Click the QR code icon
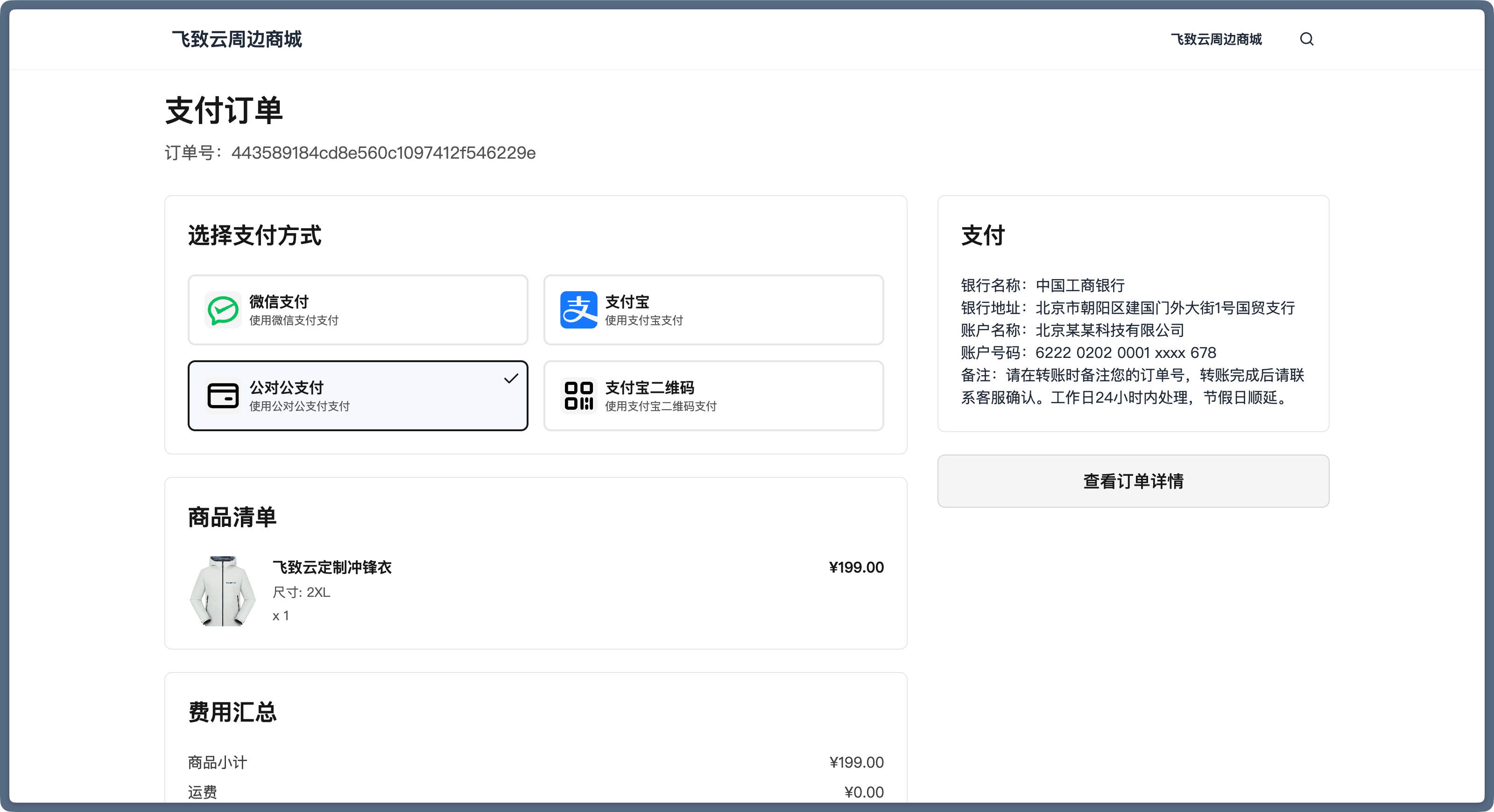 [x=578, y=396]
